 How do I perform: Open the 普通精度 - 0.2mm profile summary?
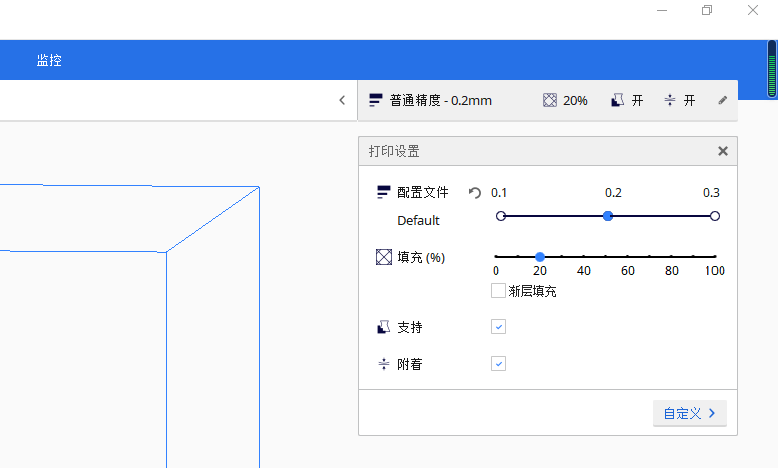coord(430,100)
